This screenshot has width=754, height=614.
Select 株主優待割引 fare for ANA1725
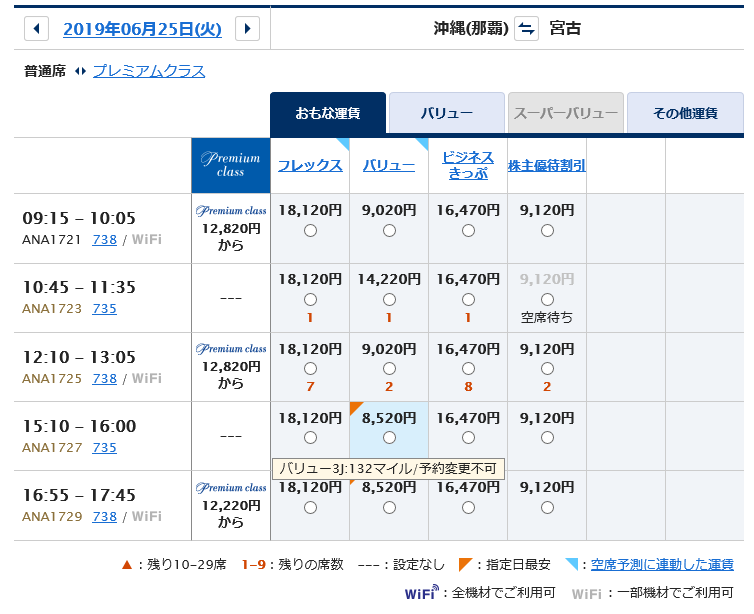coord(547,369)
